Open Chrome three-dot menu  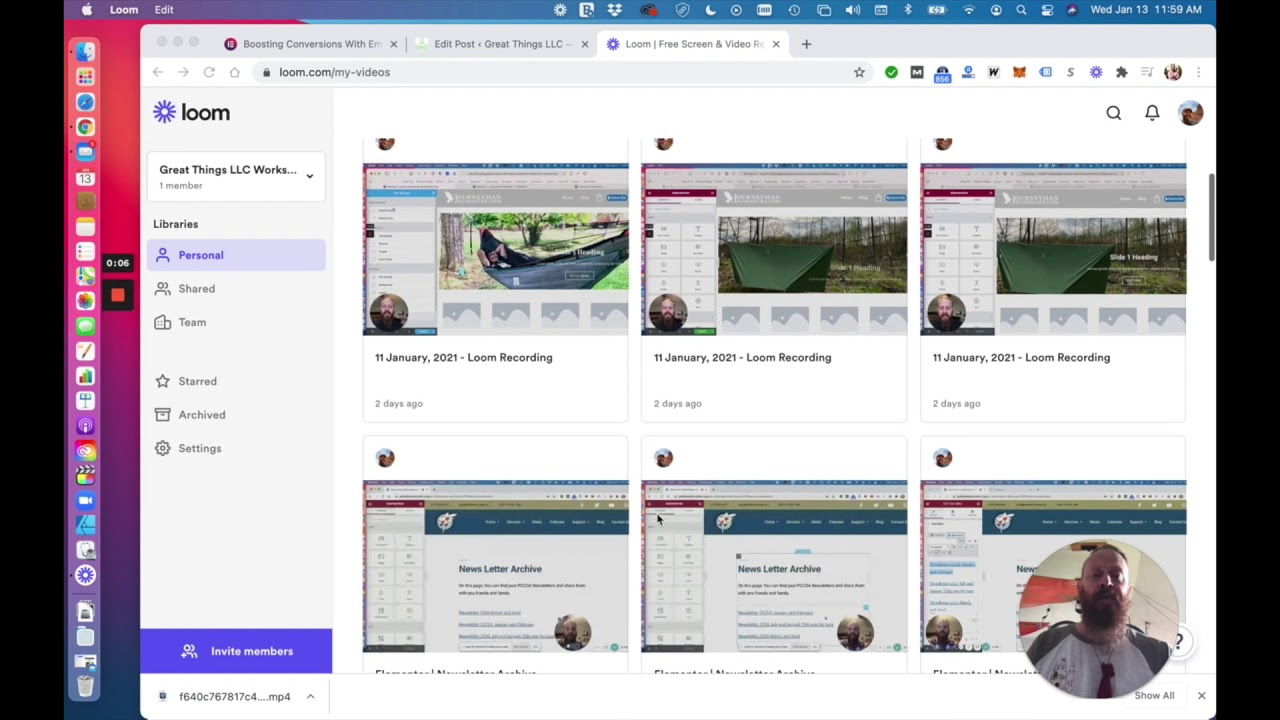pos(1198,72)
